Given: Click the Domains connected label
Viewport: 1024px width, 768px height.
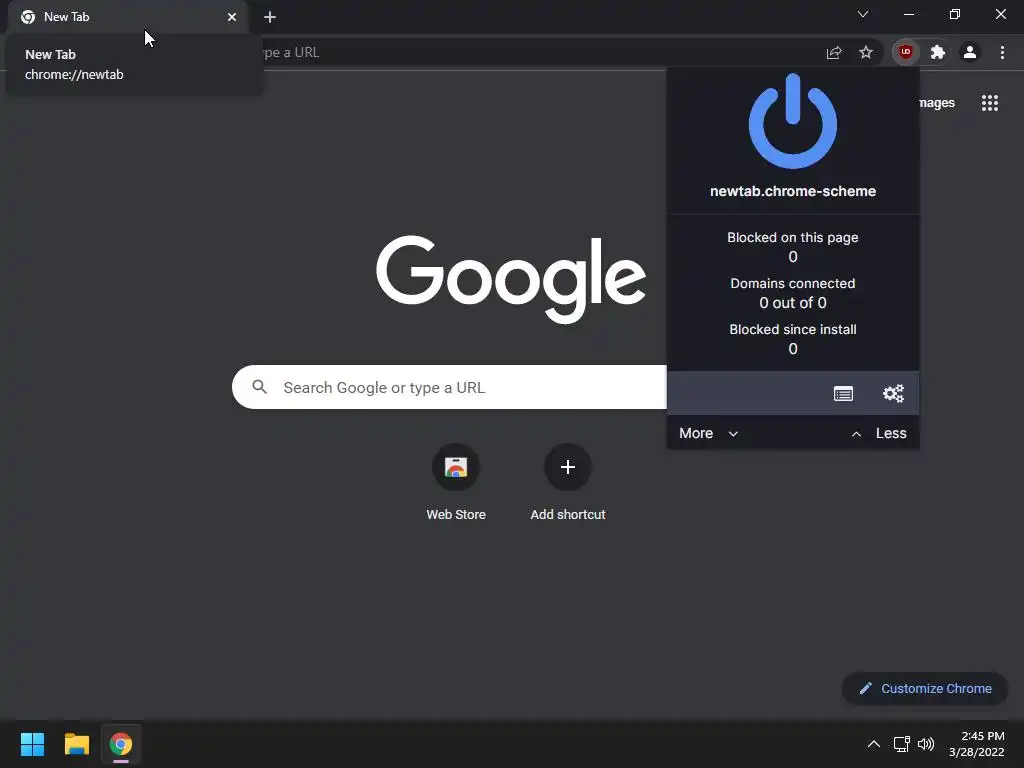Looking at the screenshot, I should click(x=793, y=283).
